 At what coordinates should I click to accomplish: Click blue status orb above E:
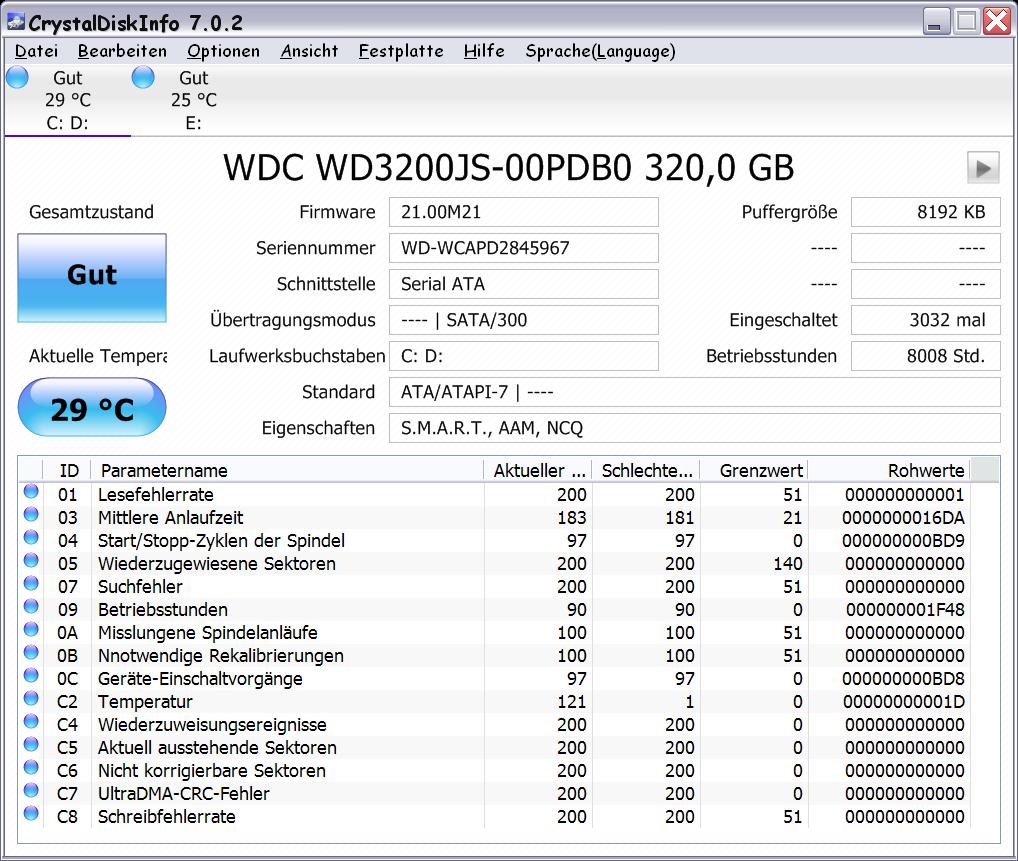[x=143, y=77]
